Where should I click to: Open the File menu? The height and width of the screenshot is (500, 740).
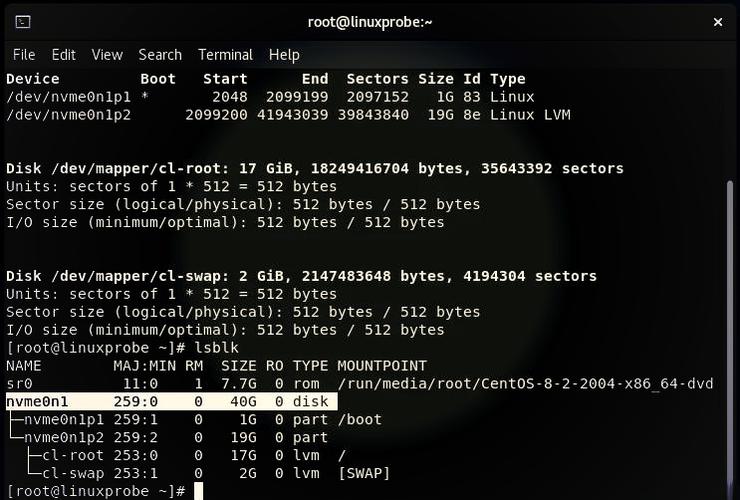[x=23, y=55]
